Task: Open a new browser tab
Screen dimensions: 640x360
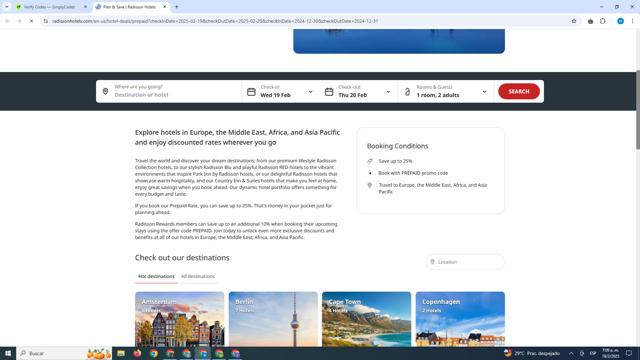Action: click(176, 7)
